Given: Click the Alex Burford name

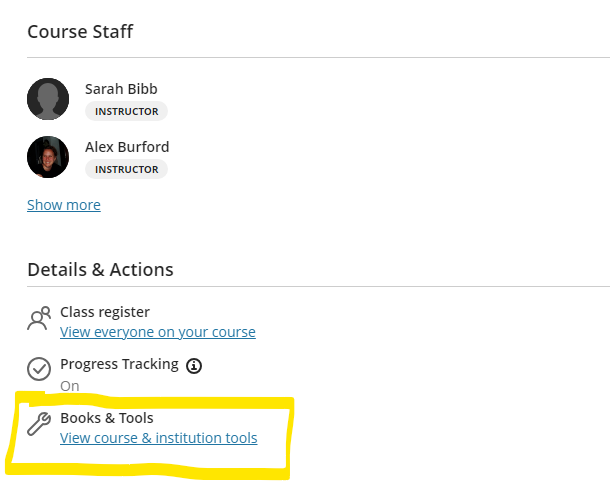Looking at the screenshot, I should [127, 147].
